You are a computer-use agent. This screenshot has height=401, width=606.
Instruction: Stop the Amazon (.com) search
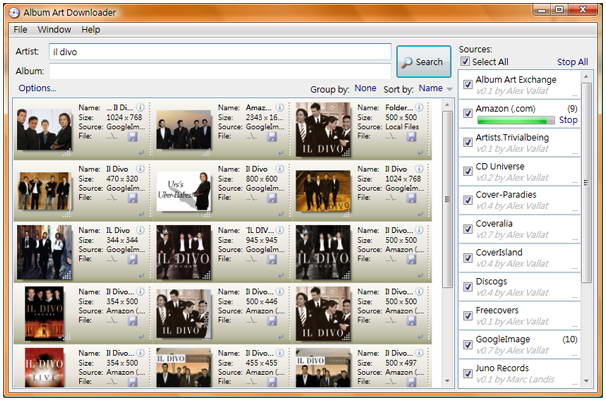(568, 120)
